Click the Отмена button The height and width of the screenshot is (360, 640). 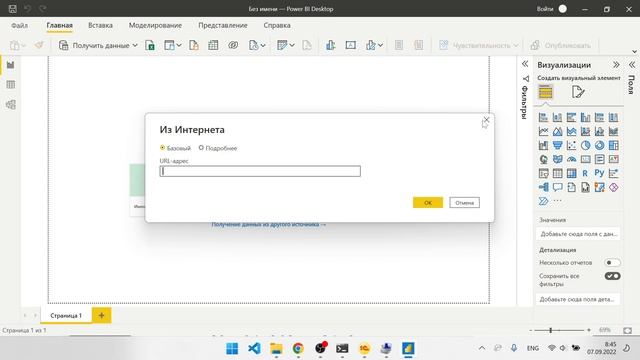coord(464,202)
